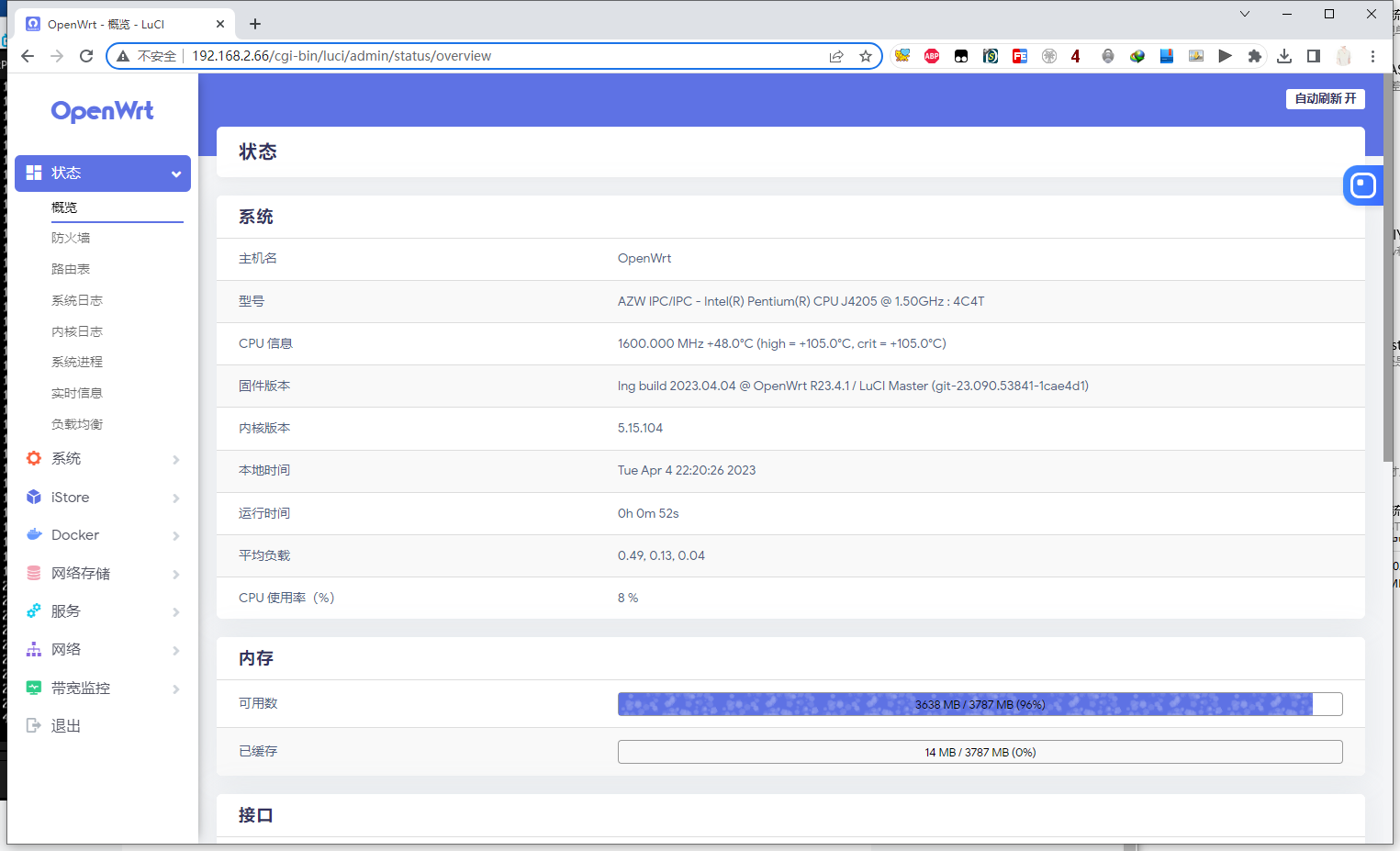Expand the iStore menu arrow

point(176,498)
